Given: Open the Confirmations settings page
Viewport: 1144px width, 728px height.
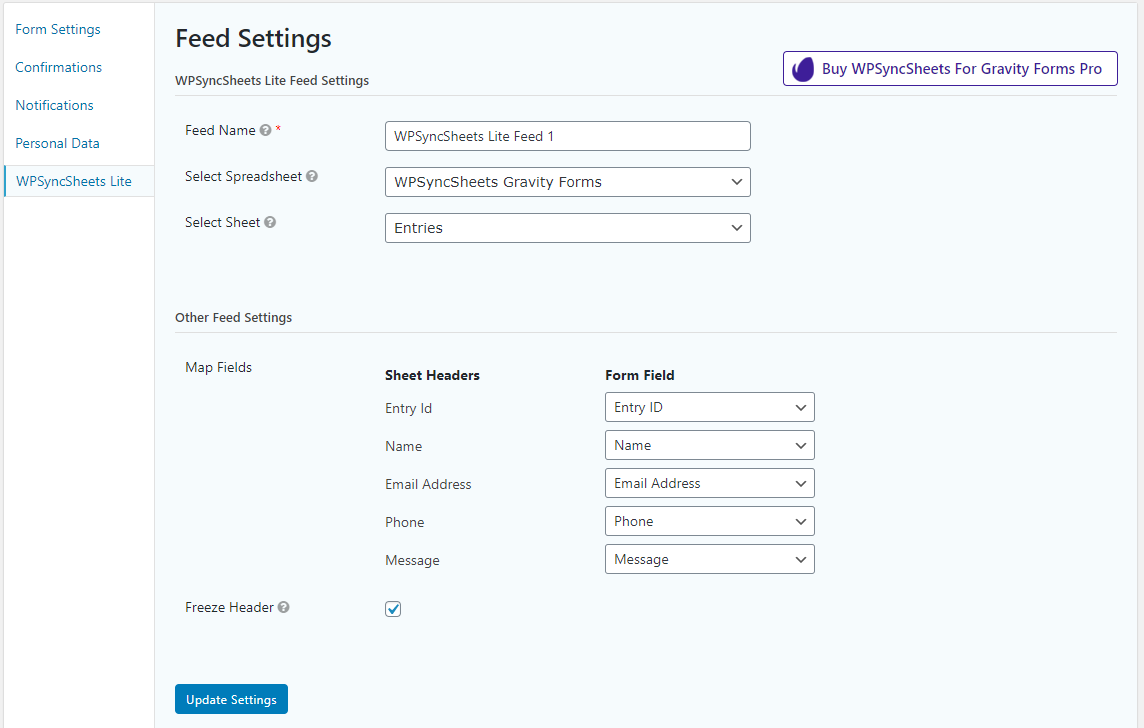Looking at the screenshot, I should click(58, 67).
